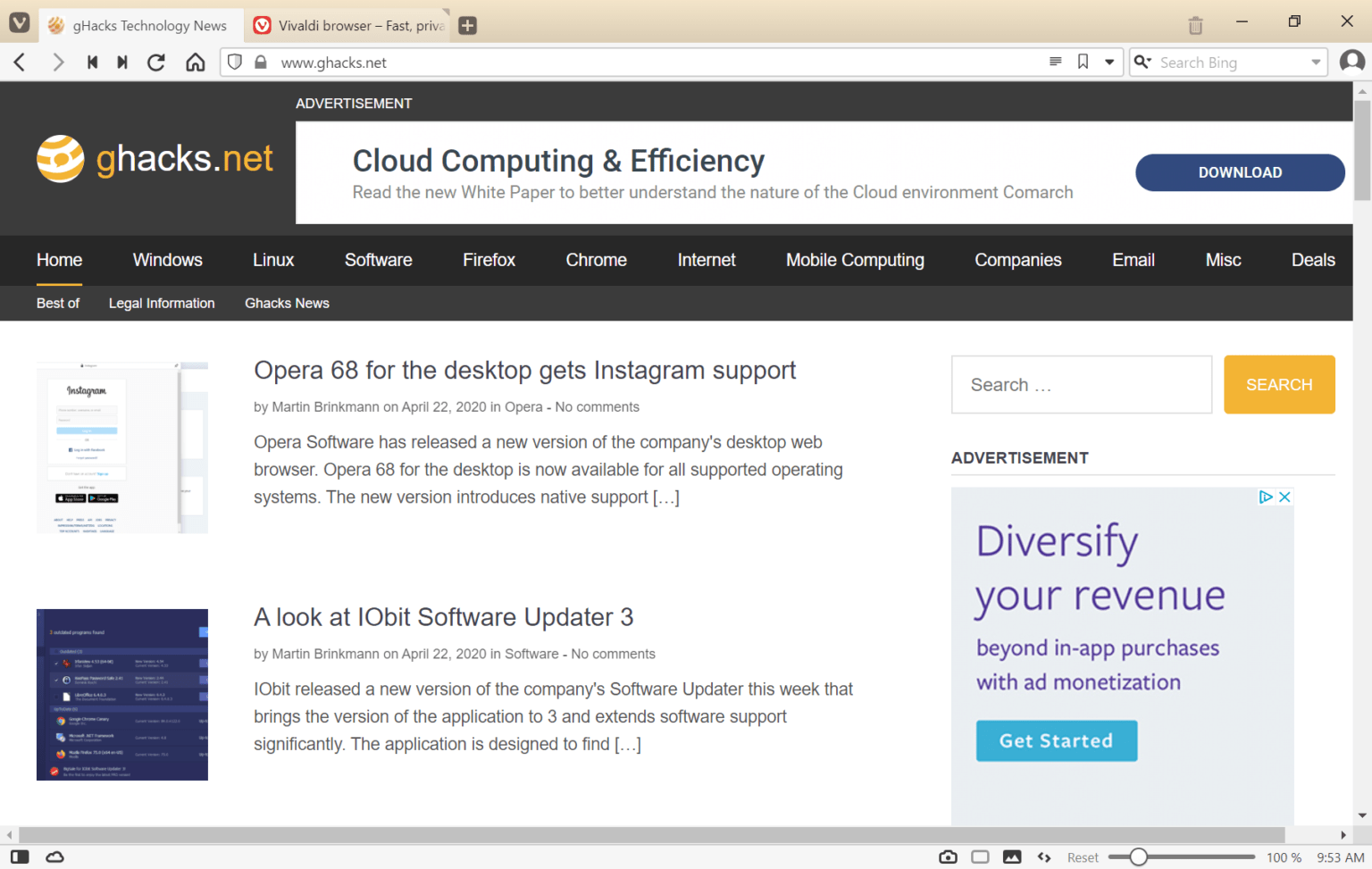Screen dimensions: 1372x869
Task: Open the Chrome category menu
Action: [596, 260]
